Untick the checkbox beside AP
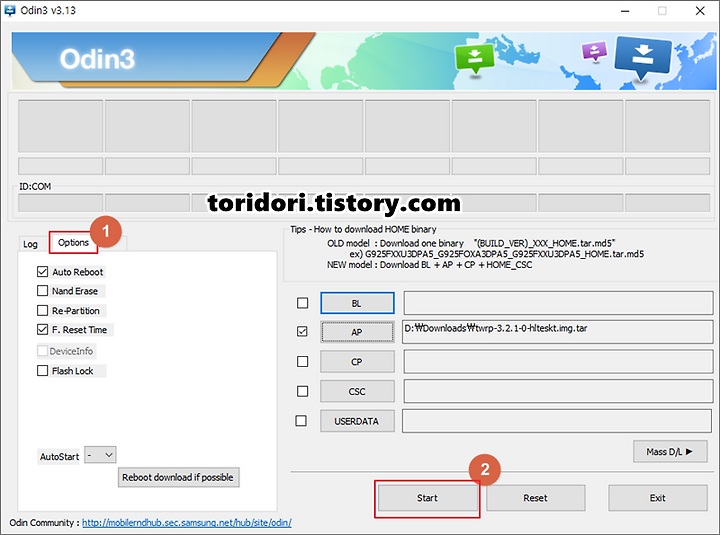 click(303, 331)
